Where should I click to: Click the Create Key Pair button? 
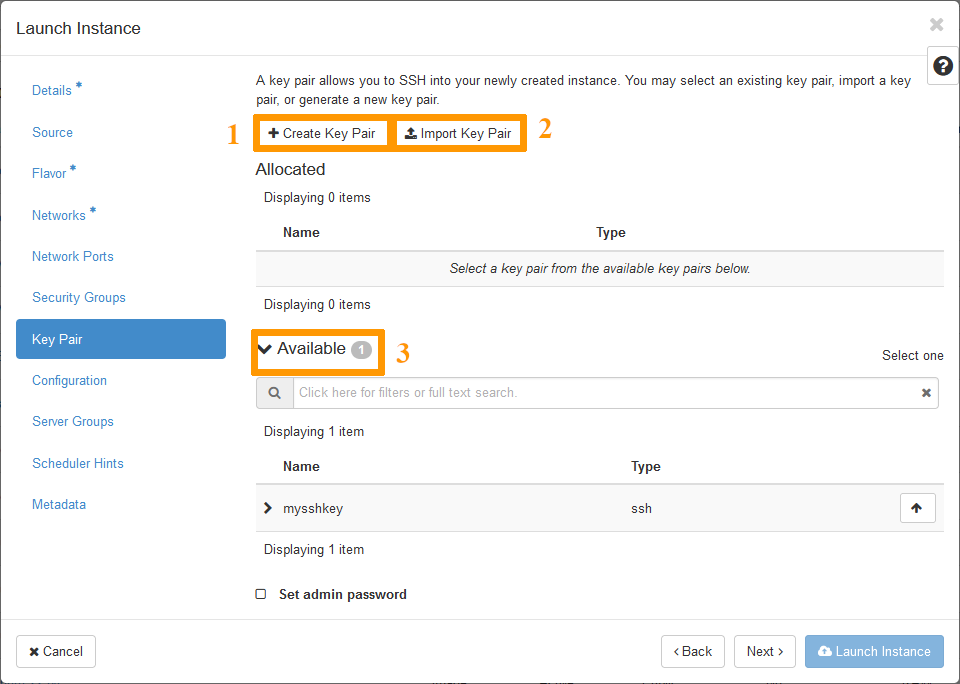point(322,133)
